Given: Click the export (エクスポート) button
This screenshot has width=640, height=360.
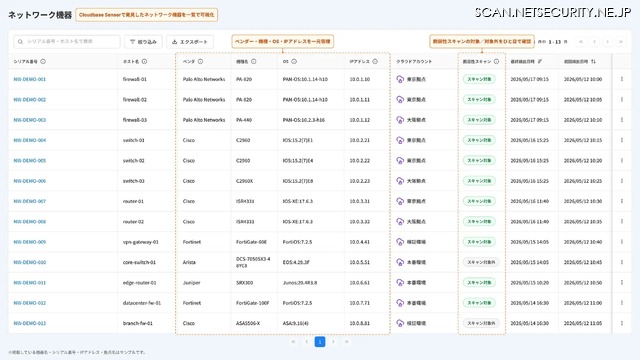Looking at the screenshot, I should coord(190,42).
